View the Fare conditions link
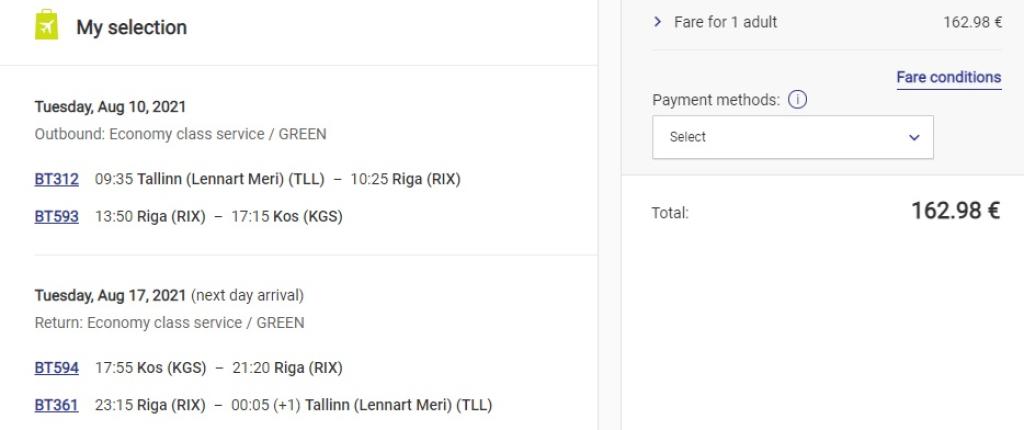1024x430 pixels. [x=948, y=77]
